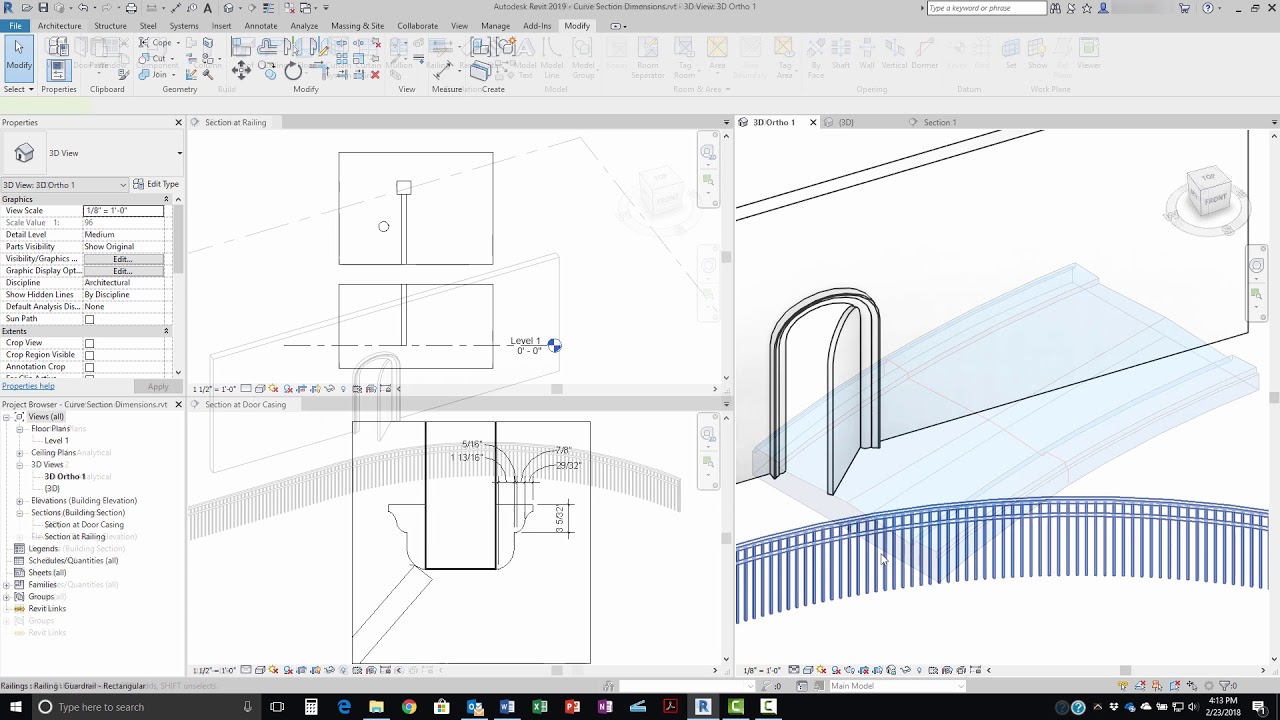Toggle the Crop View checkbox

pyautogui.click(x=89, y=343)
